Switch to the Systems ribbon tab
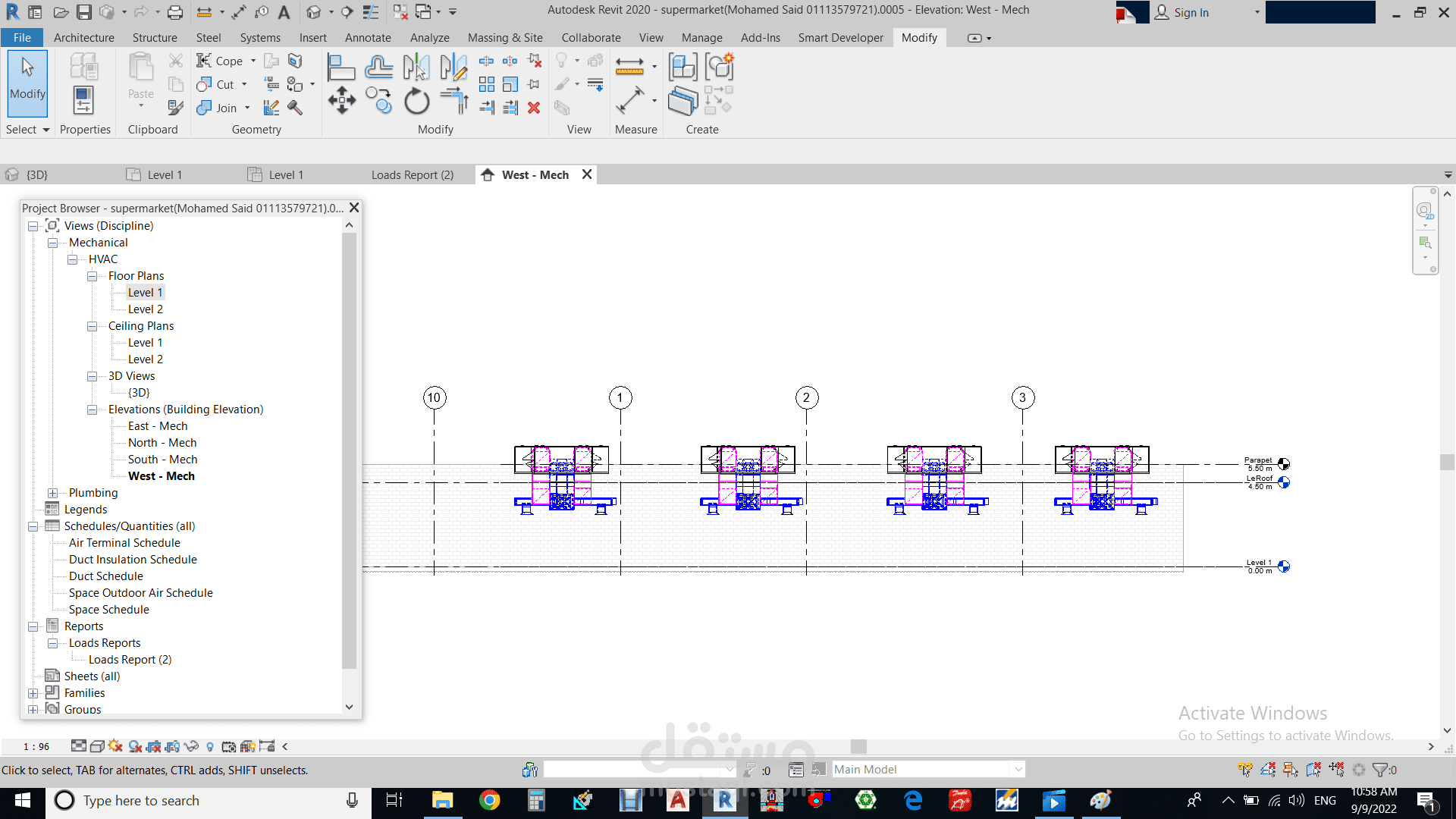The width and height of the screenshot is (1456, 819). click(x=260, y=38)
